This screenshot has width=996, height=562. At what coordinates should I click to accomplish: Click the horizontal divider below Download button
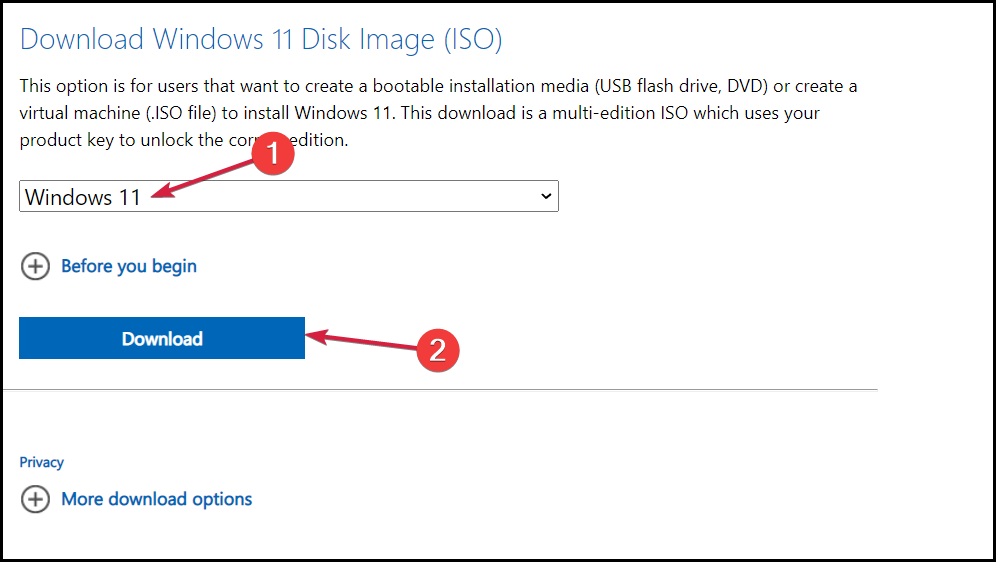(440, 390)
